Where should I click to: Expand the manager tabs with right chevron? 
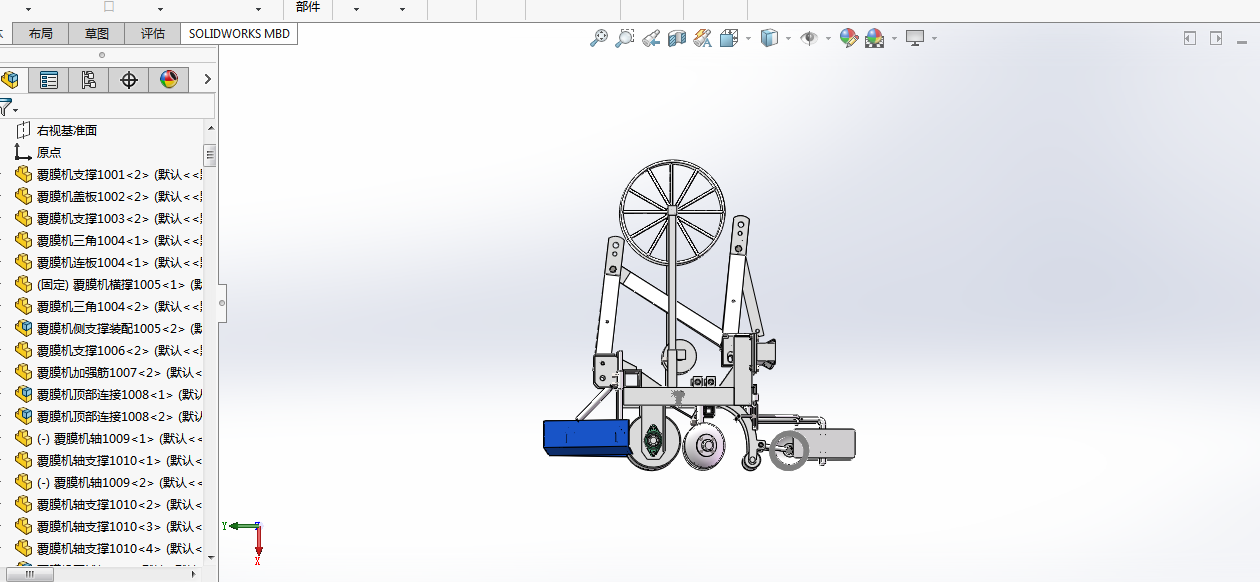pyautogui.click(x=207, y=79)
